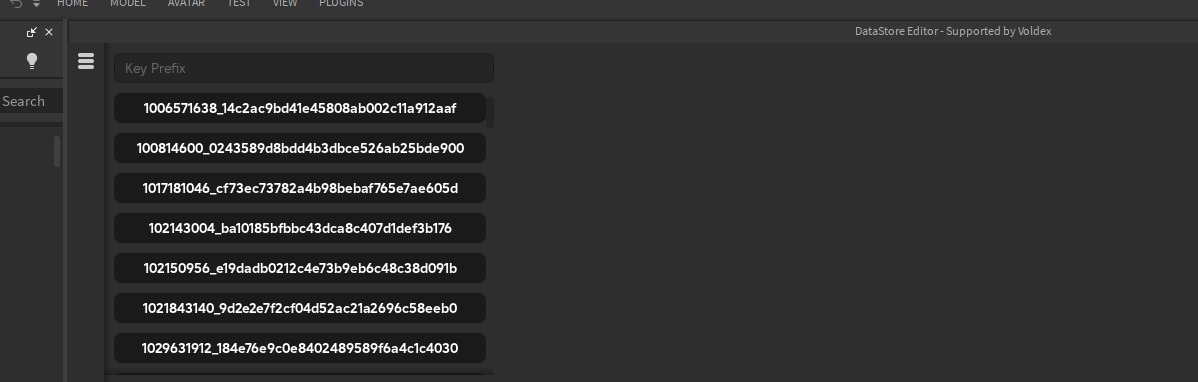Close the left docked panel

pos(49,32)
